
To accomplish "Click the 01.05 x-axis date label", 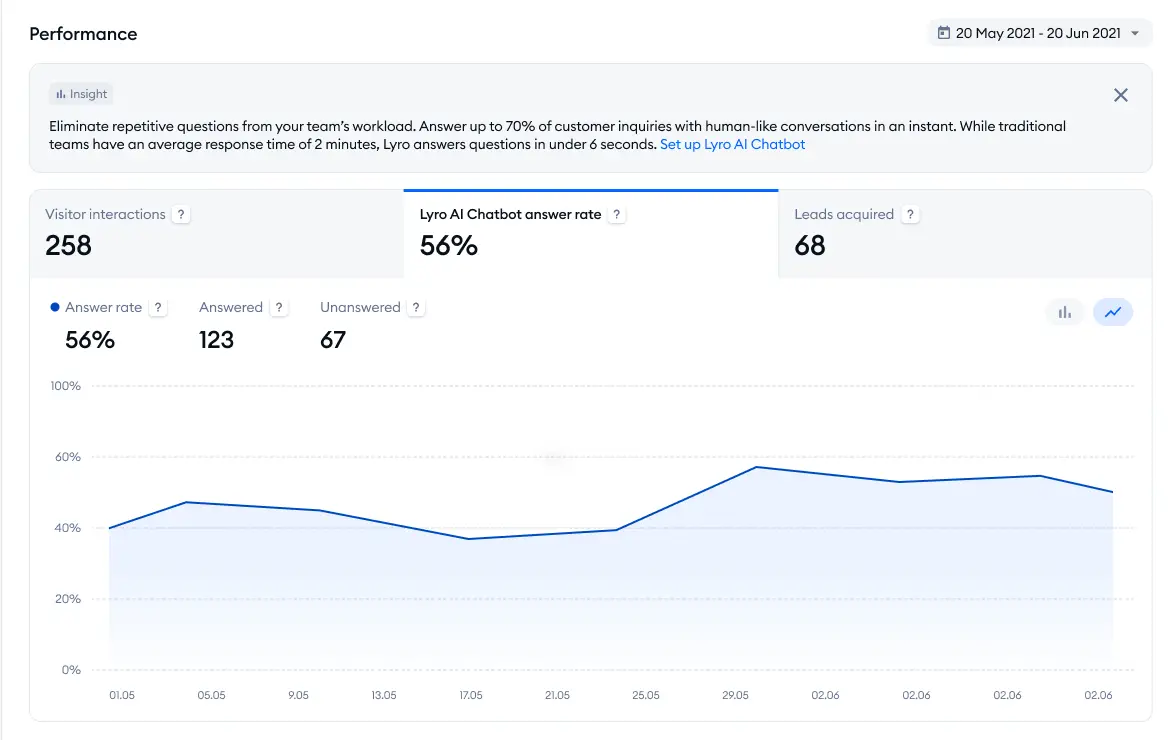I will click(122, 695).
